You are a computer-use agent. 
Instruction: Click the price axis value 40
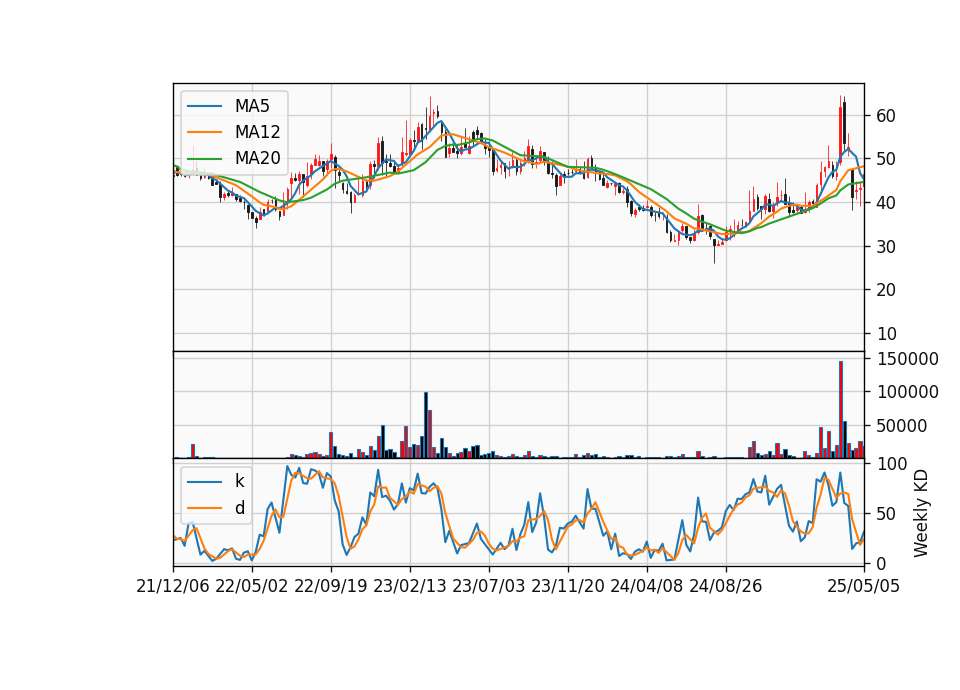click(x=886, y=203)
